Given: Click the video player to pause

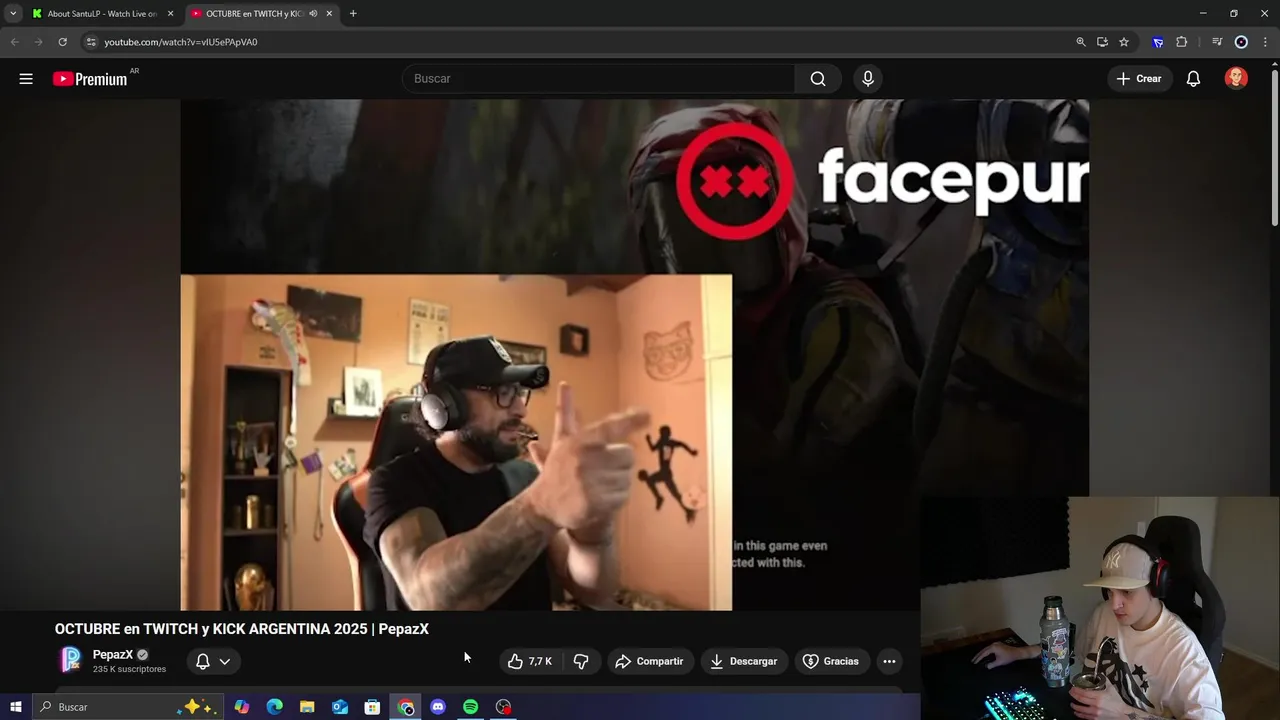Looking at the screenshot, I should [634, 354].
